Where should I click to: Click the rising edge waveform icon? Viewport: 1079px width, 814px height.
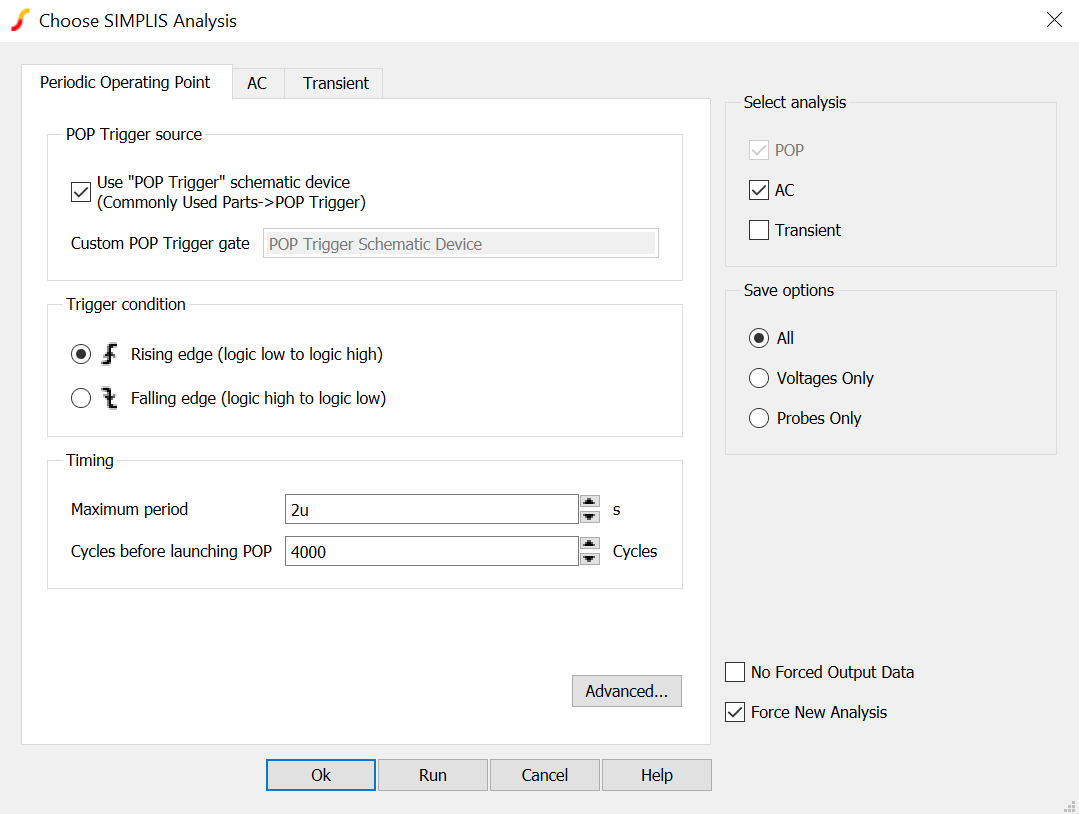110,354
